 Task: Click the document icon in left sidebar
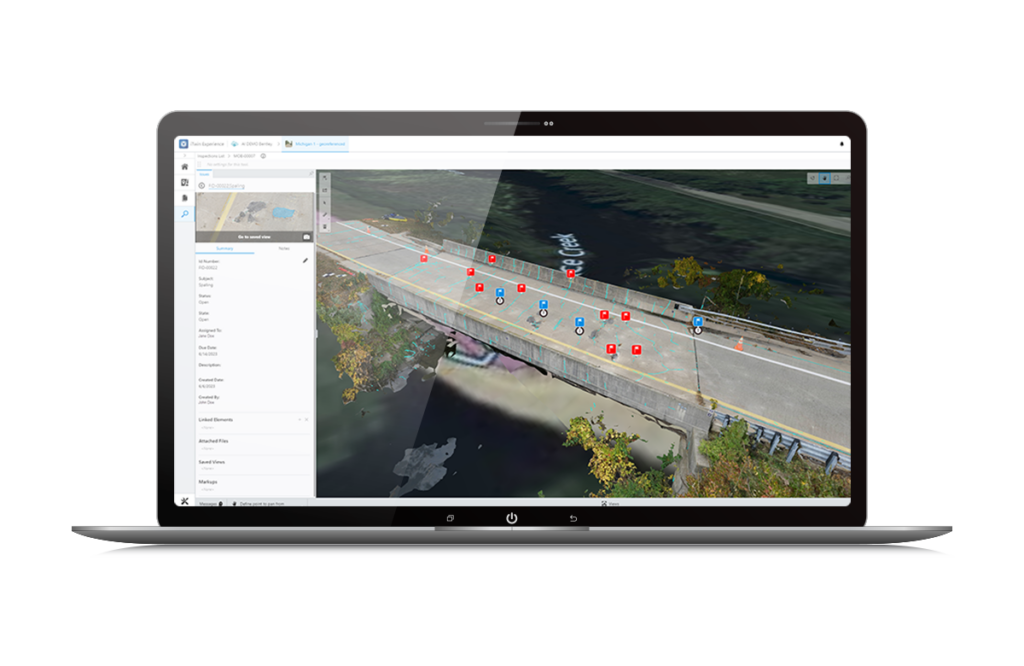184,198
